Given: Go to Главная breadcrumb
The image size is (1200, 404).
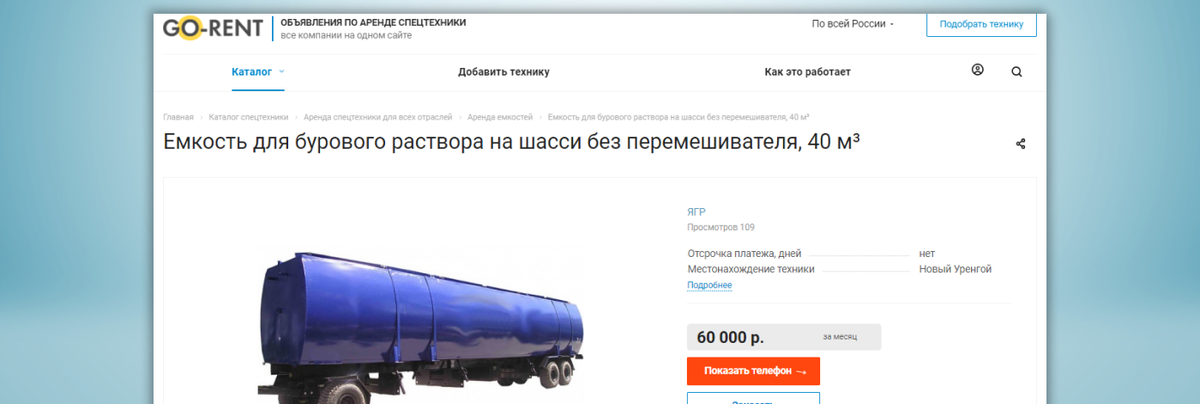Looking at the screenshot, I should (x=179, y=117).
